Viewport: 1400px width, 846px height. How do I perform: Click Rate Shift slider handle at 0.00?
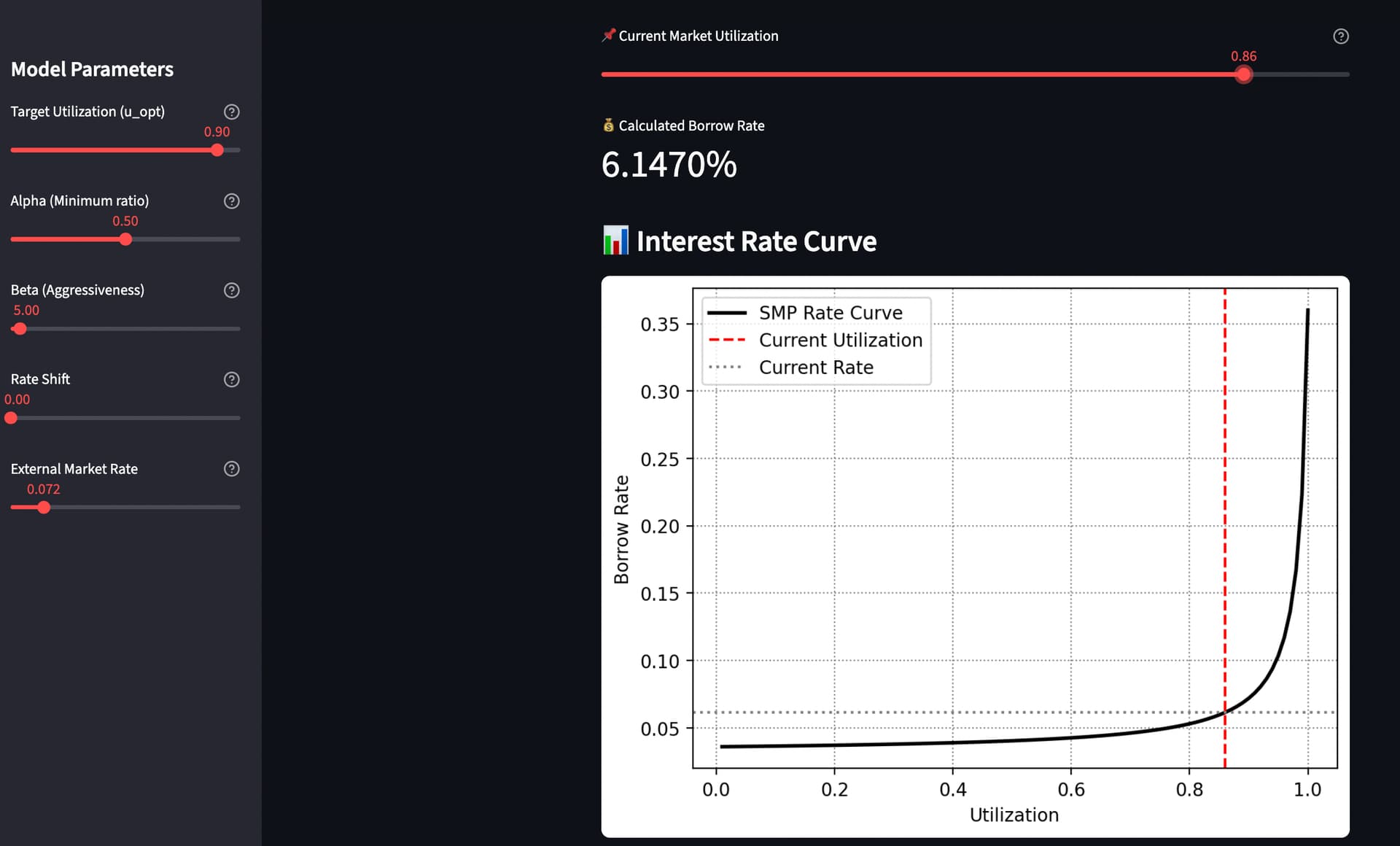(x=11, y=418)
